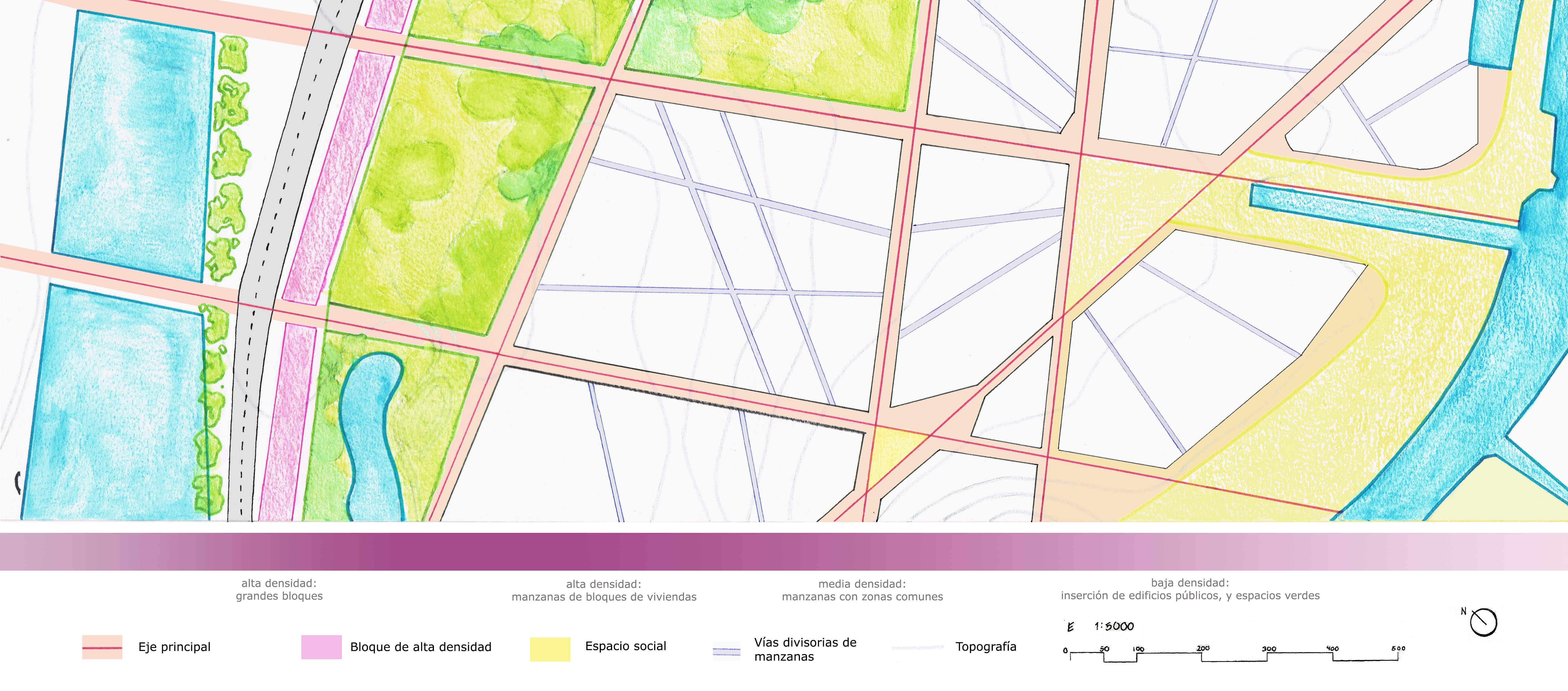Click the '200' mark on scale bar

coord(1203,648)
